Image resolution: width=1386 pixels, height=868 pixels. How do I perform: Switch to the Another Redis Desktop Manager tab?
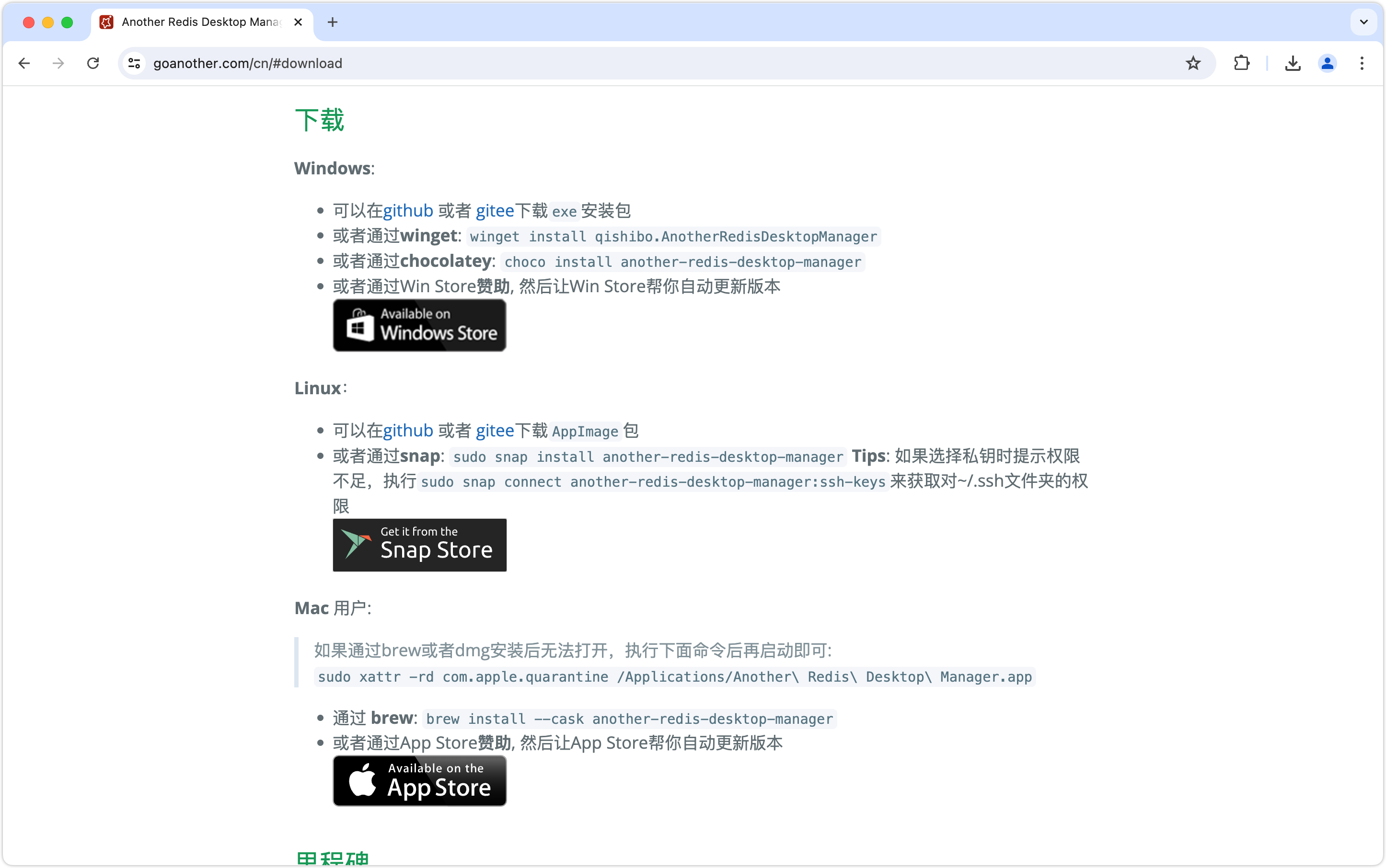tap(195, 23)
